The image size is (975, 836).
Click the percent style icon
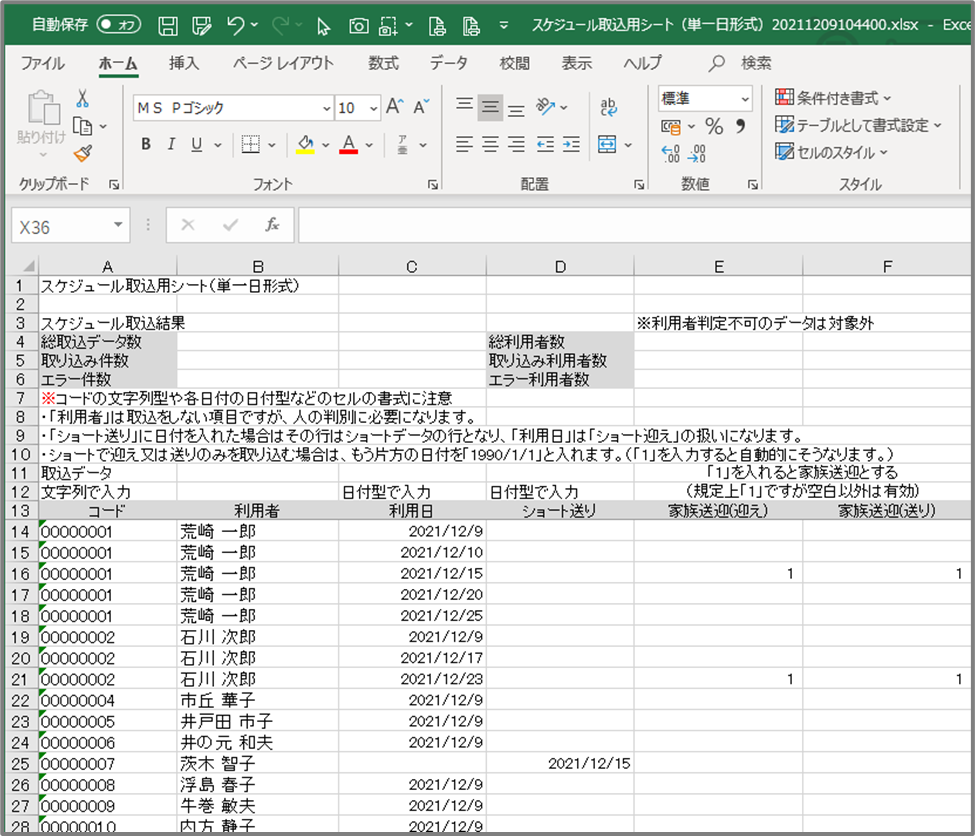pos(714,126)
